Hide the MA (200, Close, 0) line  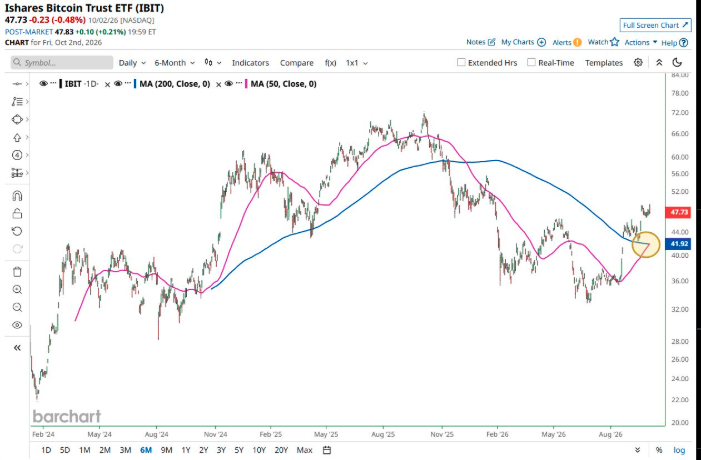point(118,84)
